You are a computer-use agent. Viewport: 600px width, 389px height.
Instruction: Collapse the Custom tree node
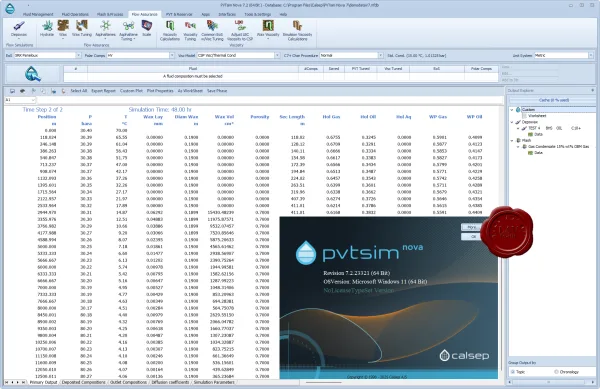pos(512,110)
